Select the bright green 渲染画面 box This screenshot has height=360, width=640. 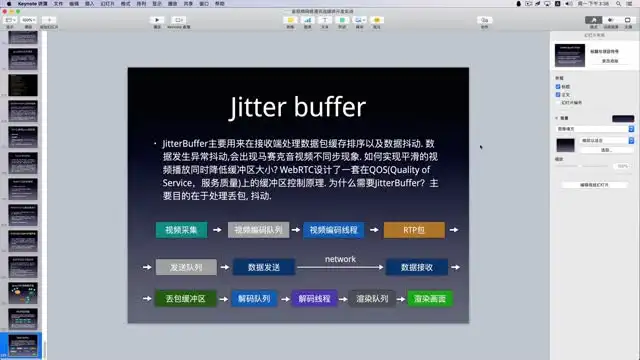pyautogui.click(x=430, y=299)
